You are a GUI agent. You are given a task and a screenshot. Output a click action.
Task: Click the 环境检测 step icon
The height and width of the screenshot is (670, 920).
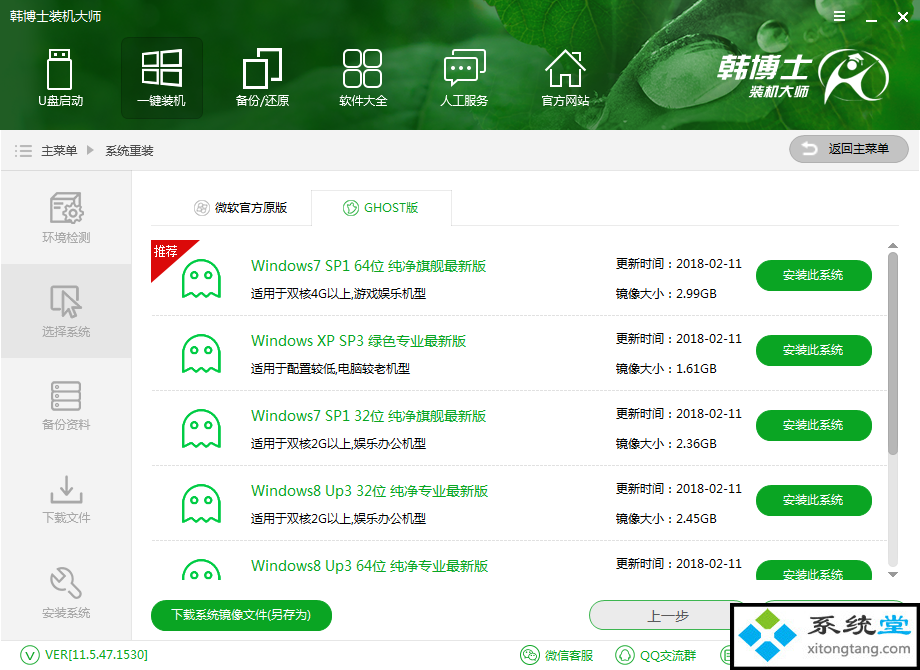coord(66,208)
